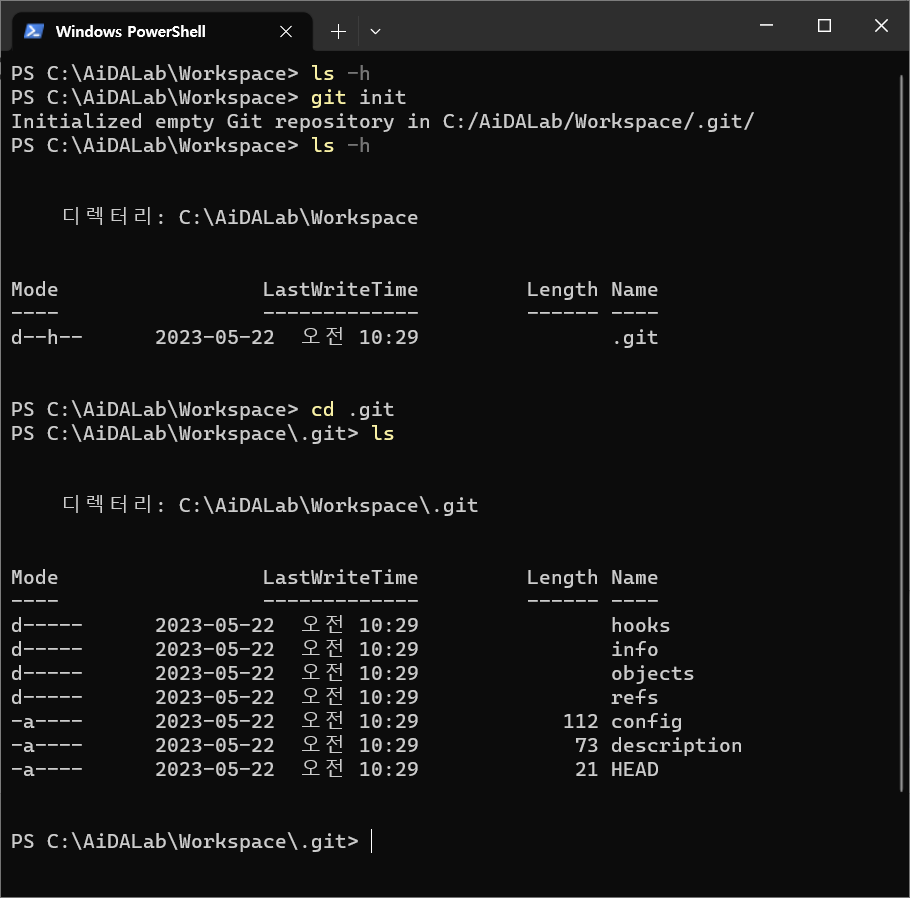
Task: Click the 'objects' directory name
Action: pyautogui.click(x=652, y=673)
